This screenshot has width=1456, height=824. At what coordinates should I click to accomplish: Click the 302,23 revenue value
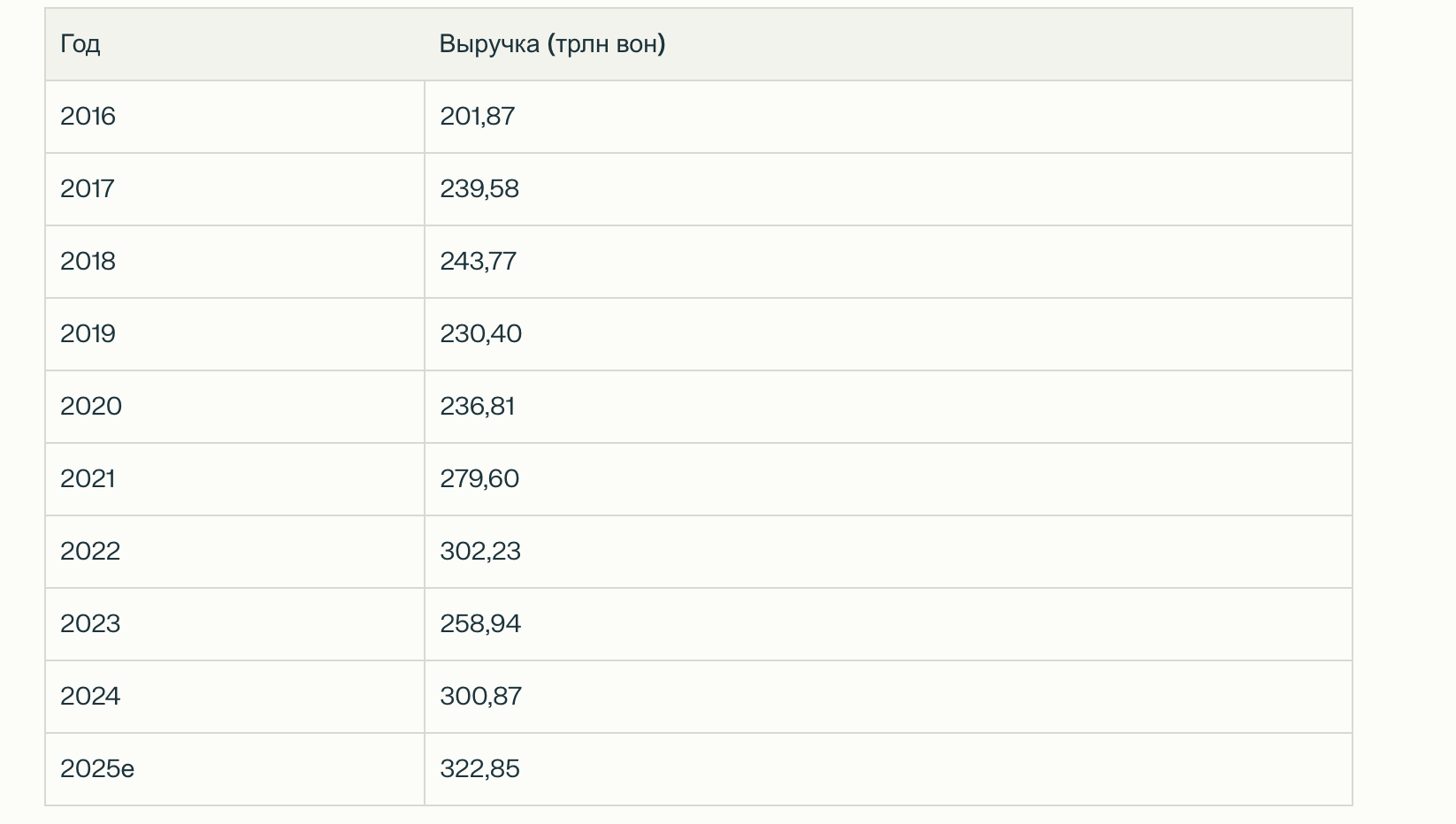pyautogui.click(x=480, y=552)
